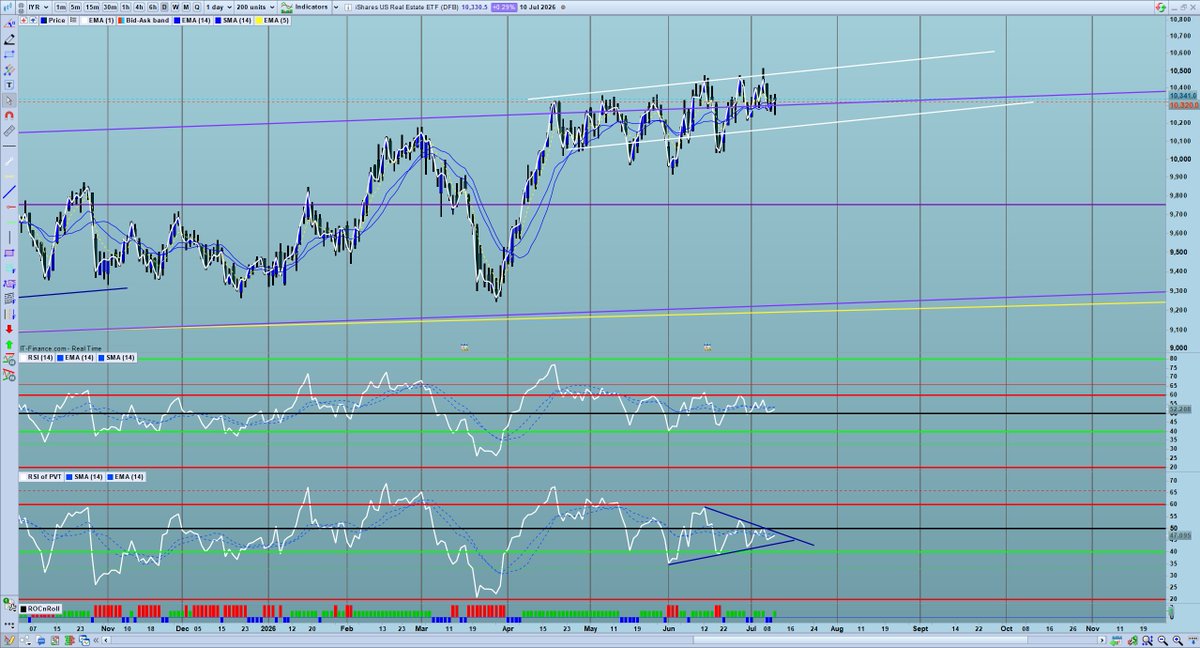Image resolution: width=1200 pixels, height=648 pixels.
Task: Select the red horizontal line tool
Action: [9, 207]
